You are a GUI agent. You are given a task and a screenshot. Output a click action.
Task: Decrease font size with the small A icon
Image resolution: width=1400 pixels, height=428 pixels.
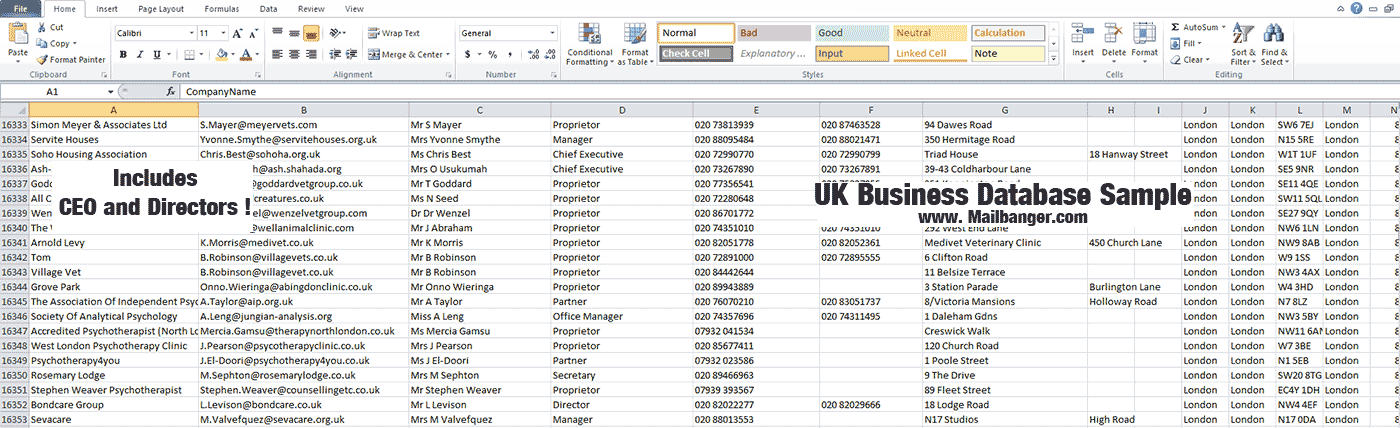pos(254,33)
